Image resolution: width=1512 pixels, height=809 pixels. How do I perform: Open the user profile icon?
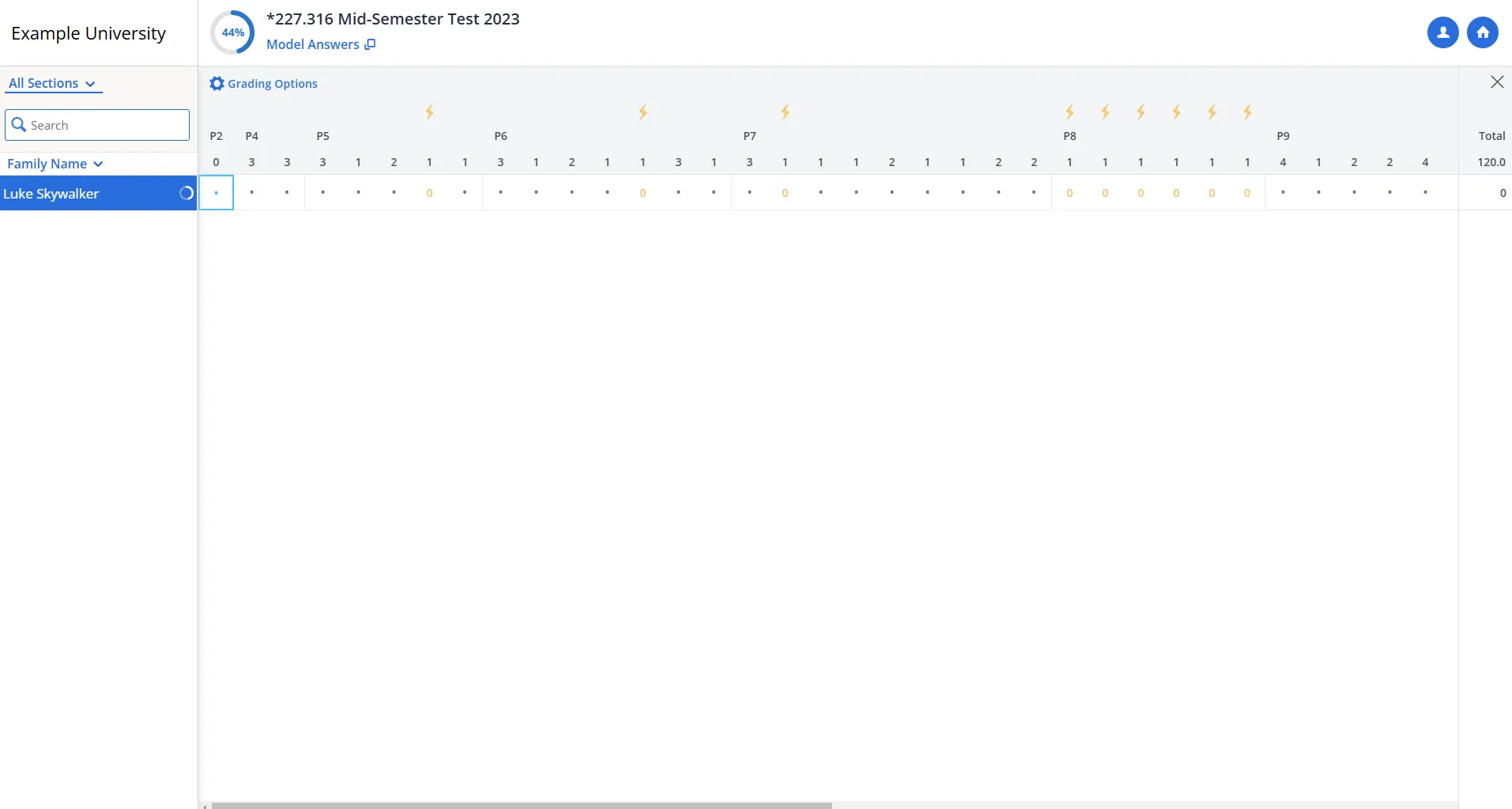[1442, 32]
